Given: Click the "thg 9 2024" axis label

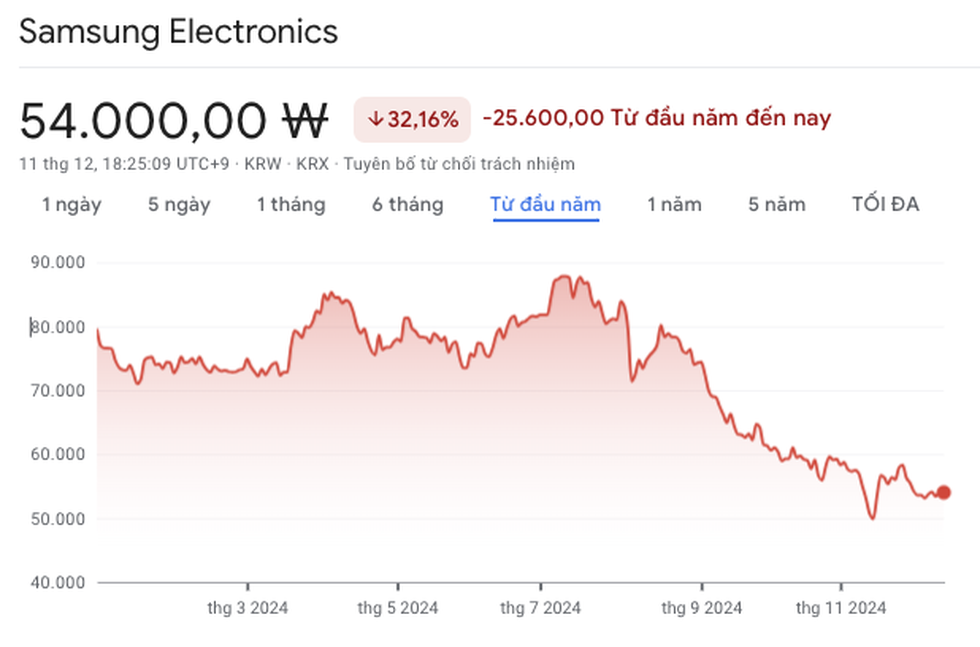Looking at the screenshot, I should 701,608.
